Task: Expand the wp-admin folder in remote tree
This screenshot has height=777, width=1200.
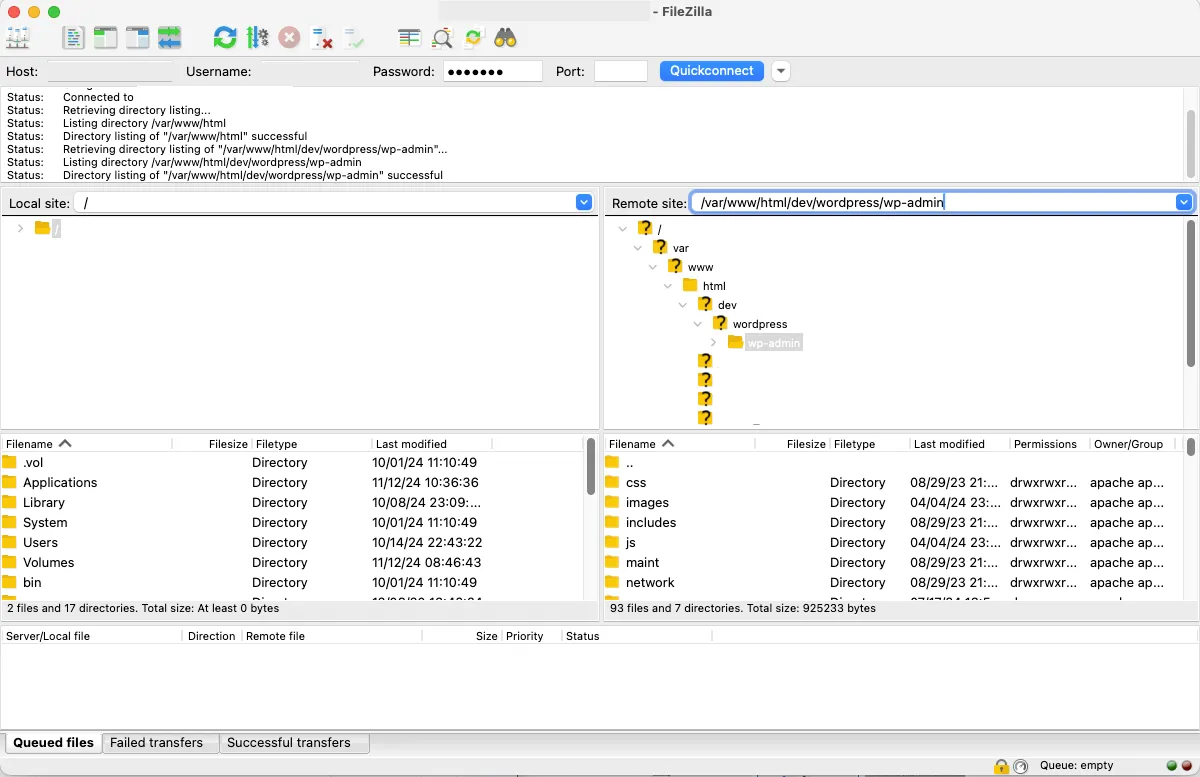Action: coord(713,343)
